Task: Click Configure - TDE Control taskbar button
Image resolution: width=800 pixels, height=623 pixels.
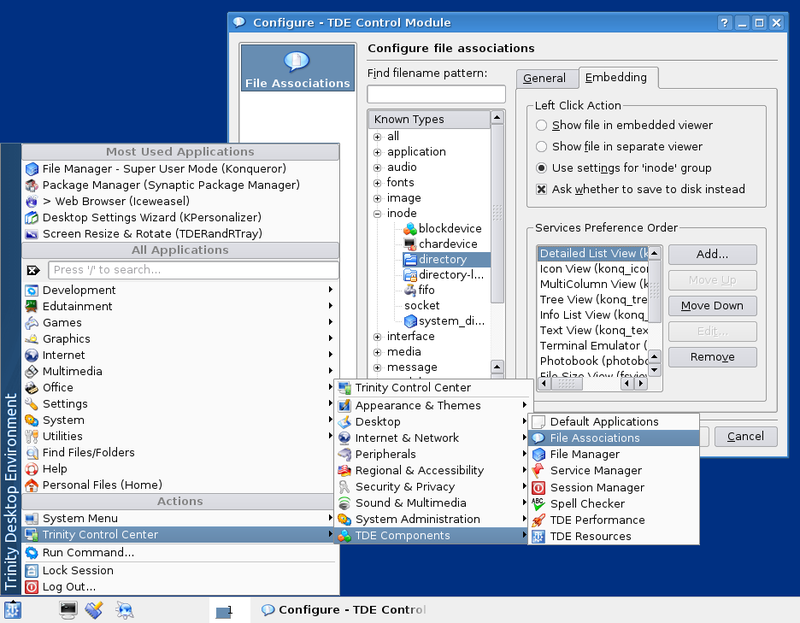Action: (x=343, y=610)
